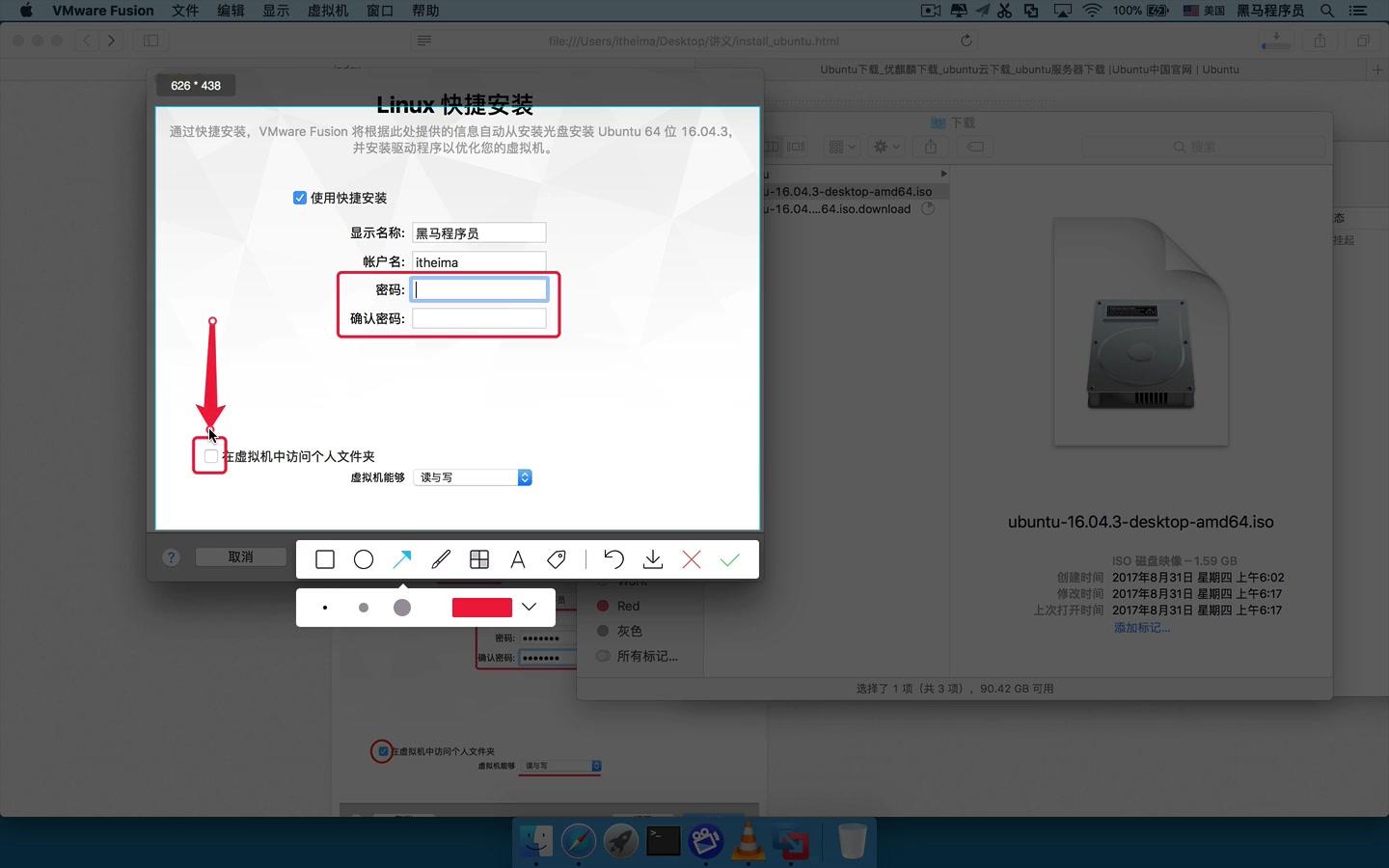The image size is (1389, 868).
Task: Open the 文件 menu
Action: click(185, 11)
